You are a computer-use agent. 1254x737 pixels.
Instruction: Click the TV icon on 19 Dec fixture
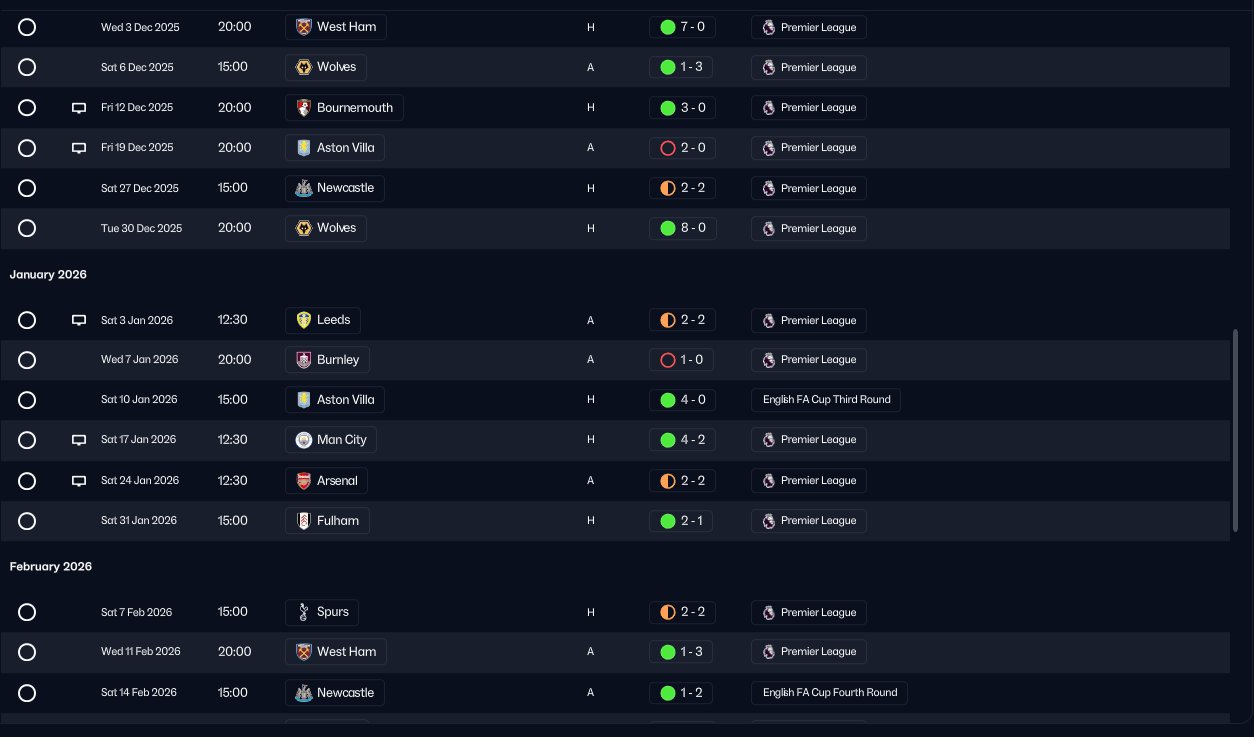tap(79, 148)
